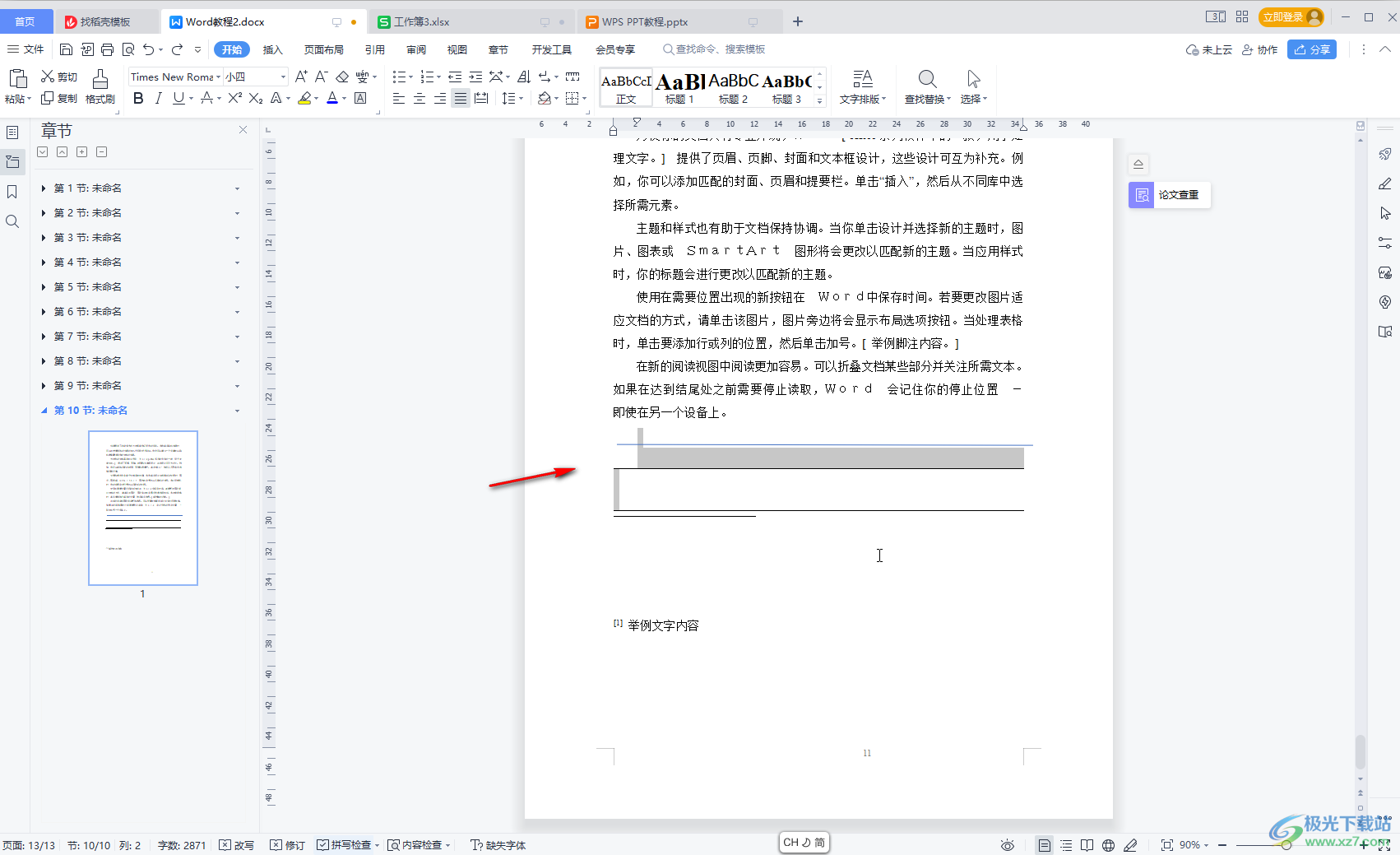Open the 插入 ribbon tab
This screenshot has width=1400, height=855.
(272, 49)
